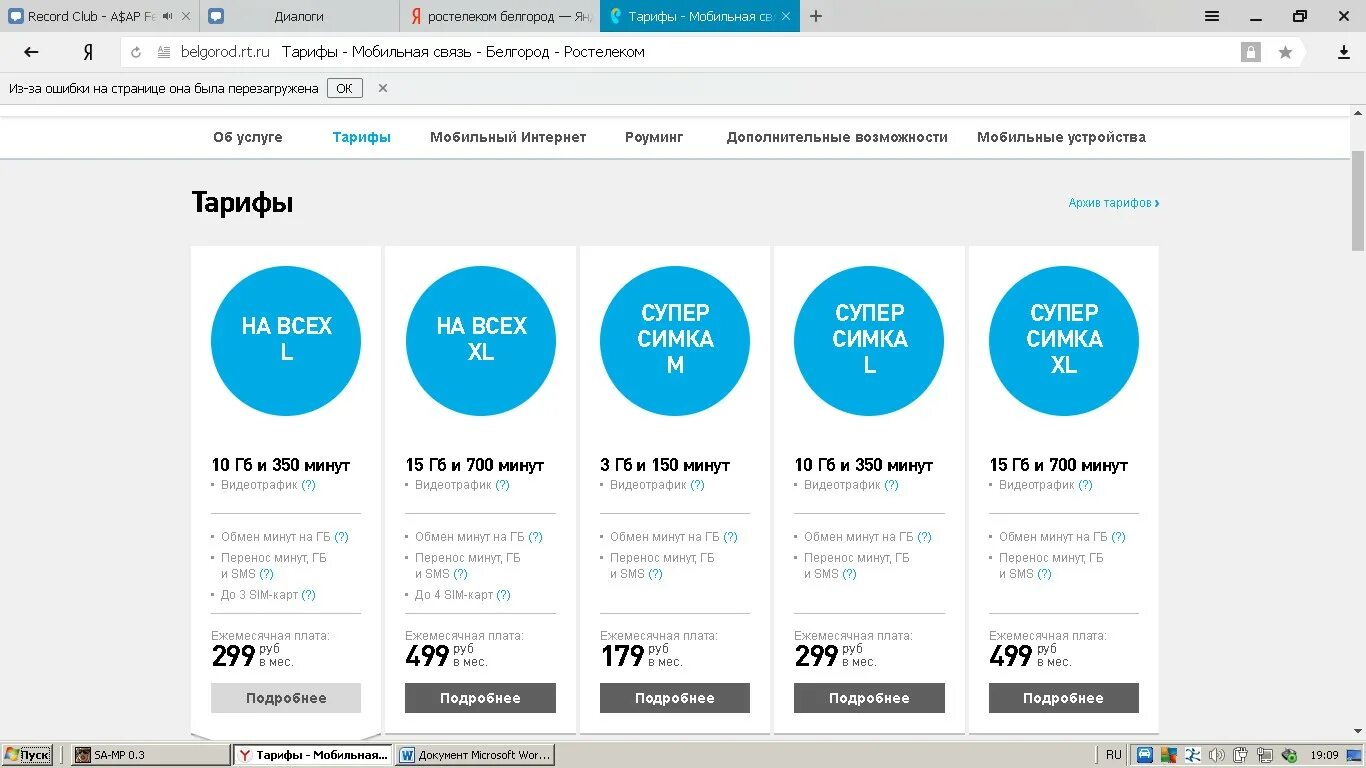Confirm notification with OK button
This screenshot has height=768, width=1366.
click(x=344, y=88)
